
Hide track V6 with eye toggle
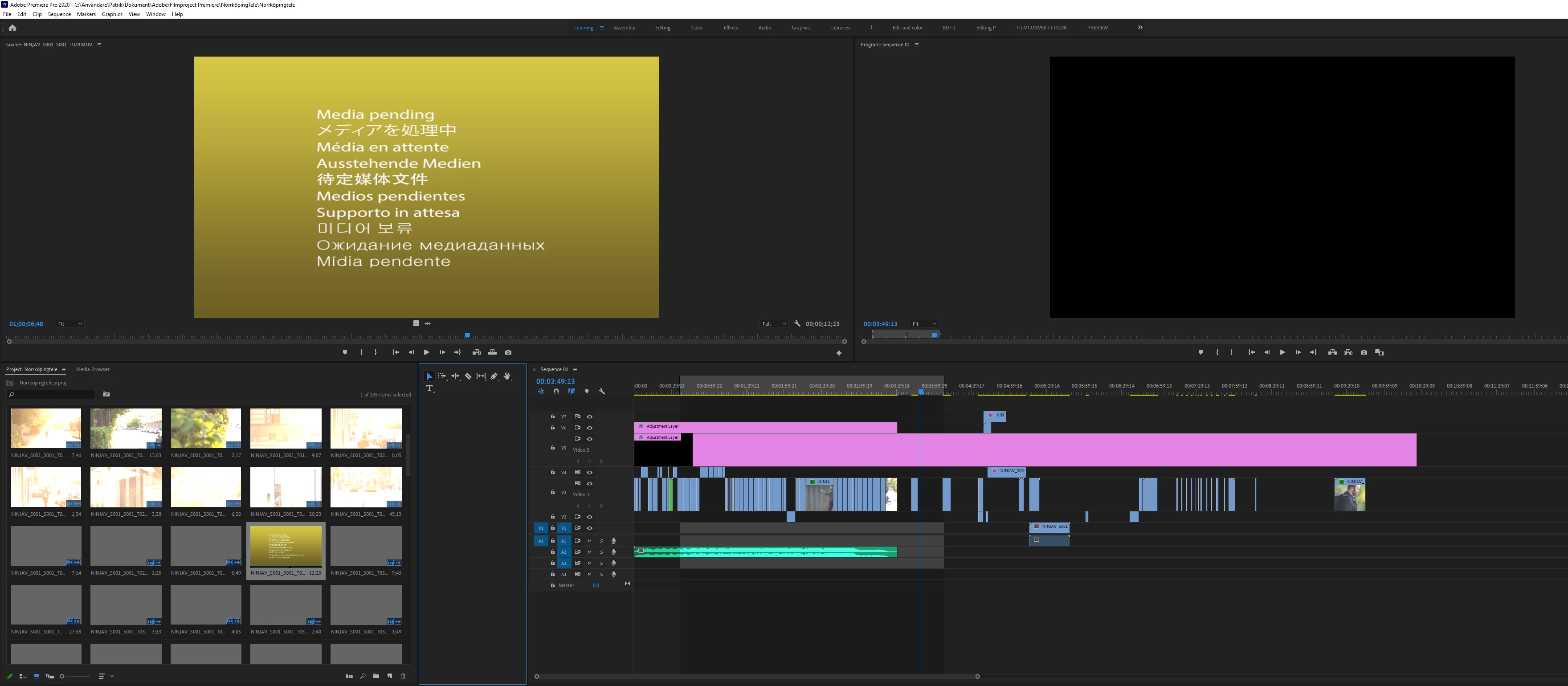pos(589,428)
